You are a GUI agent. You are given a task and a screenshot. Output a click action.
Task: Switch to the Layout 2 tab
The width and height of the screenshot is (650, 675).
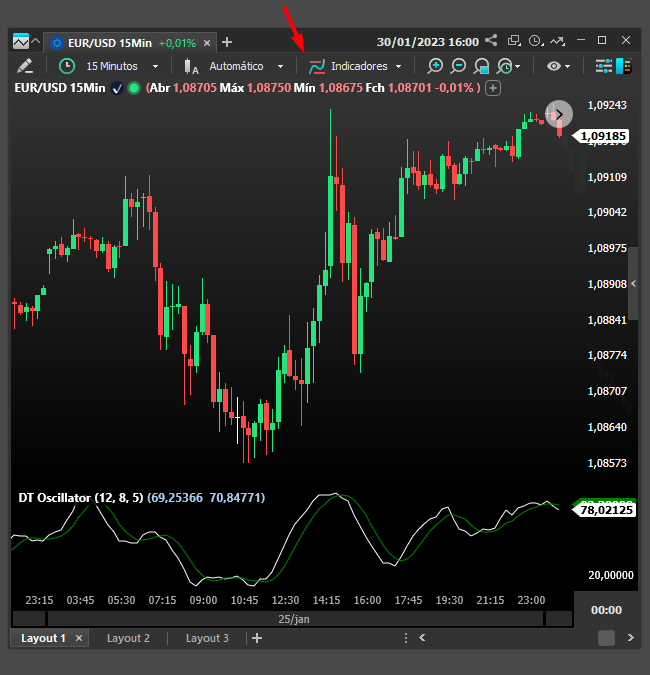click(128, 638)
